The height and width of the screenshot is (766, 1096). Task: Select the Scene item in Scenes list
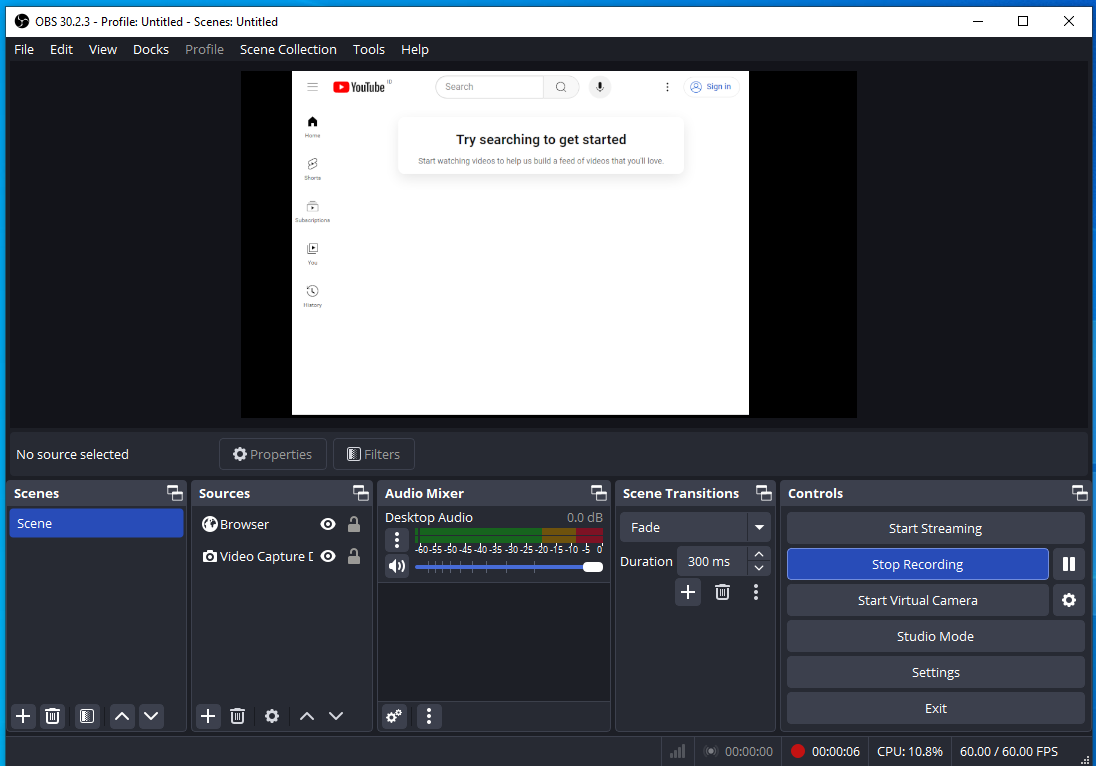click(96, 523)
